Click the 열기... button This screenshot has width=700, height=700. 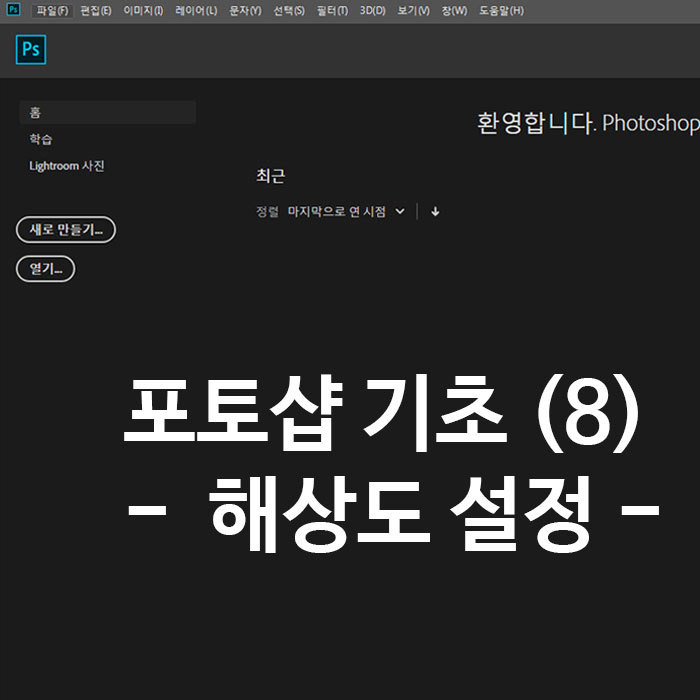[46, 269]
